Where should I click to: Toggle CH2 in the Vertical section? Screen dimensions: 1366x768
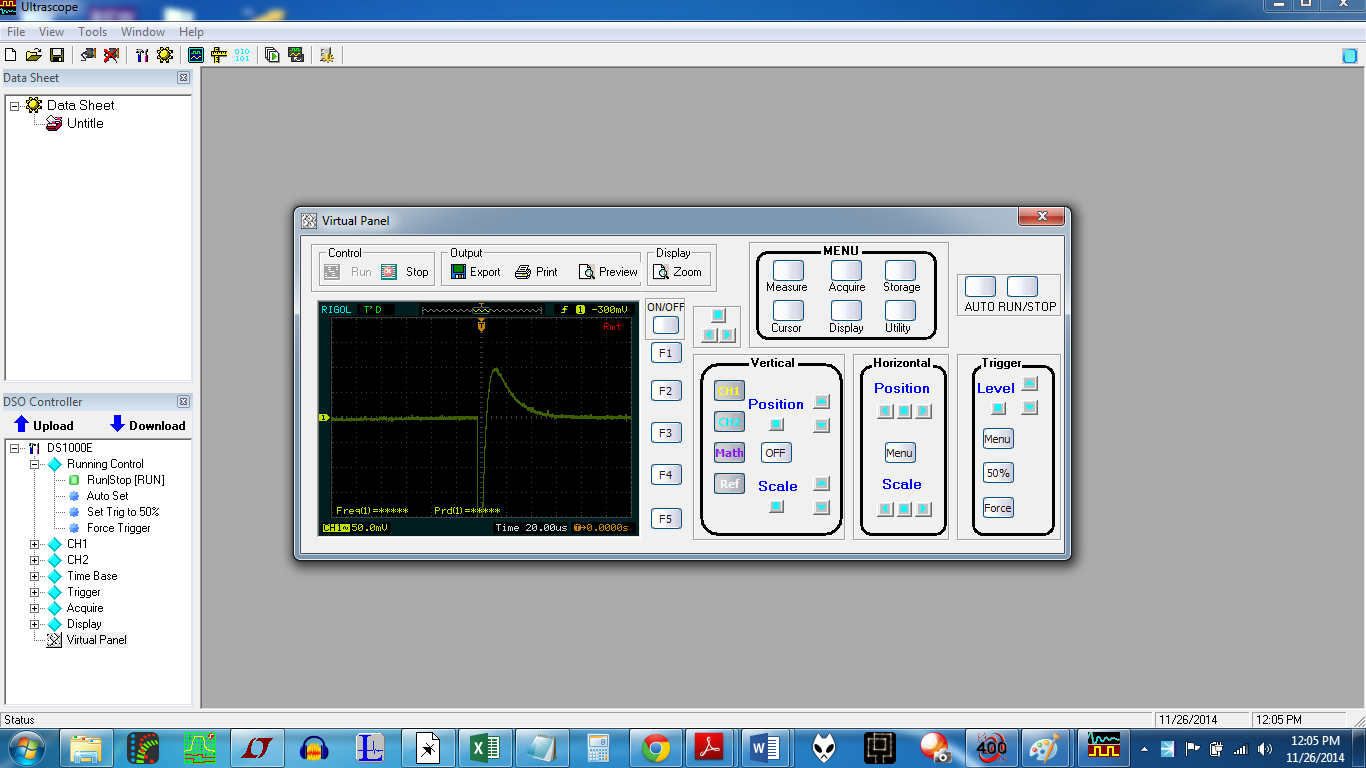click(729, 422)
